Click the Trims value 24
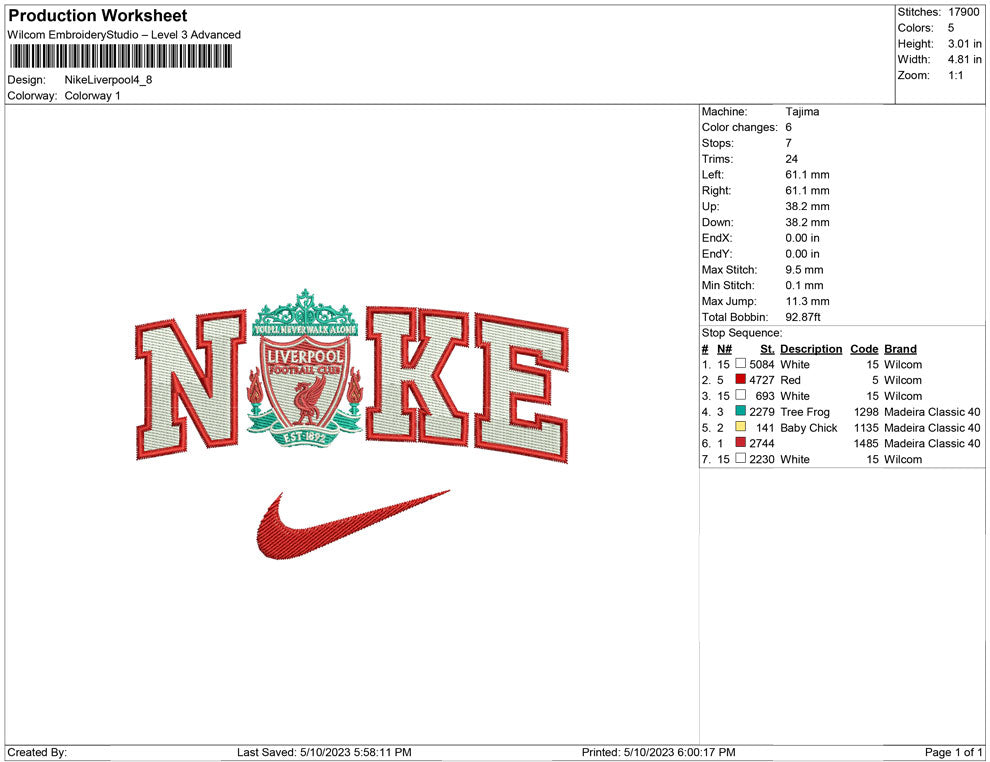Image resolution: width=990 pixels, height=762 pixels. click(x=791, y=158)
